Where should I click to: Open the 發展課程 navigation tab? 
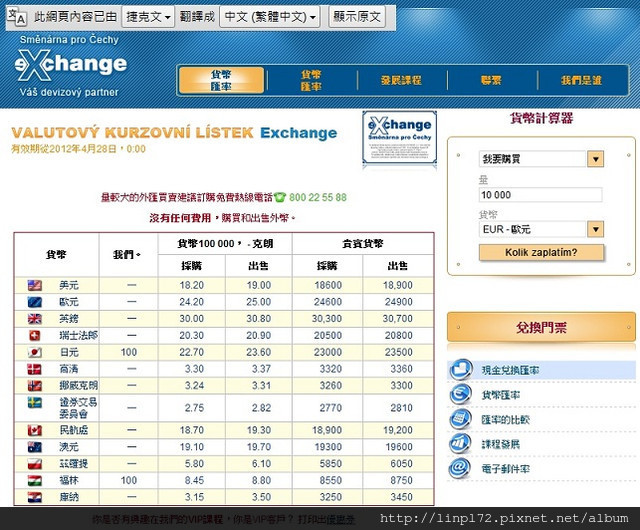point(401,80)
